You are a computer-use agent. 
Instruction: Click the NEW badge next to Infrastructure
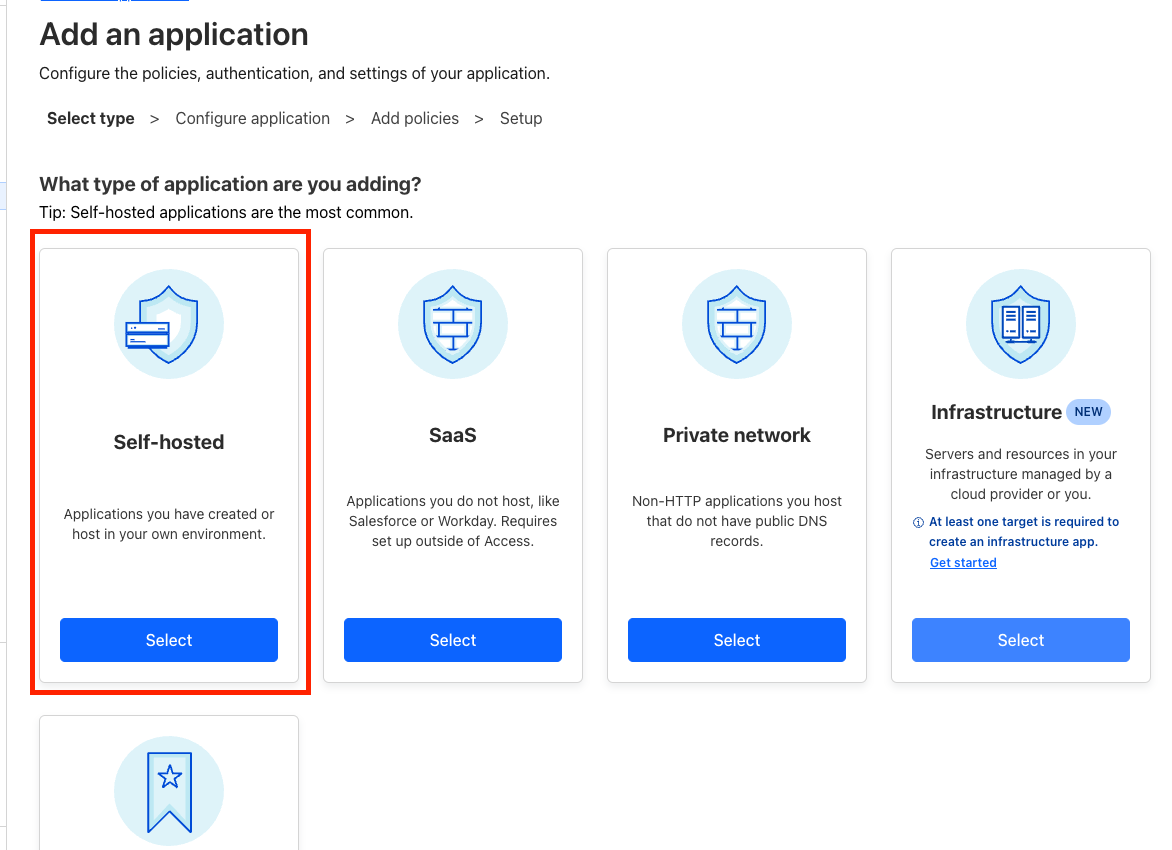coord(1088,412)
